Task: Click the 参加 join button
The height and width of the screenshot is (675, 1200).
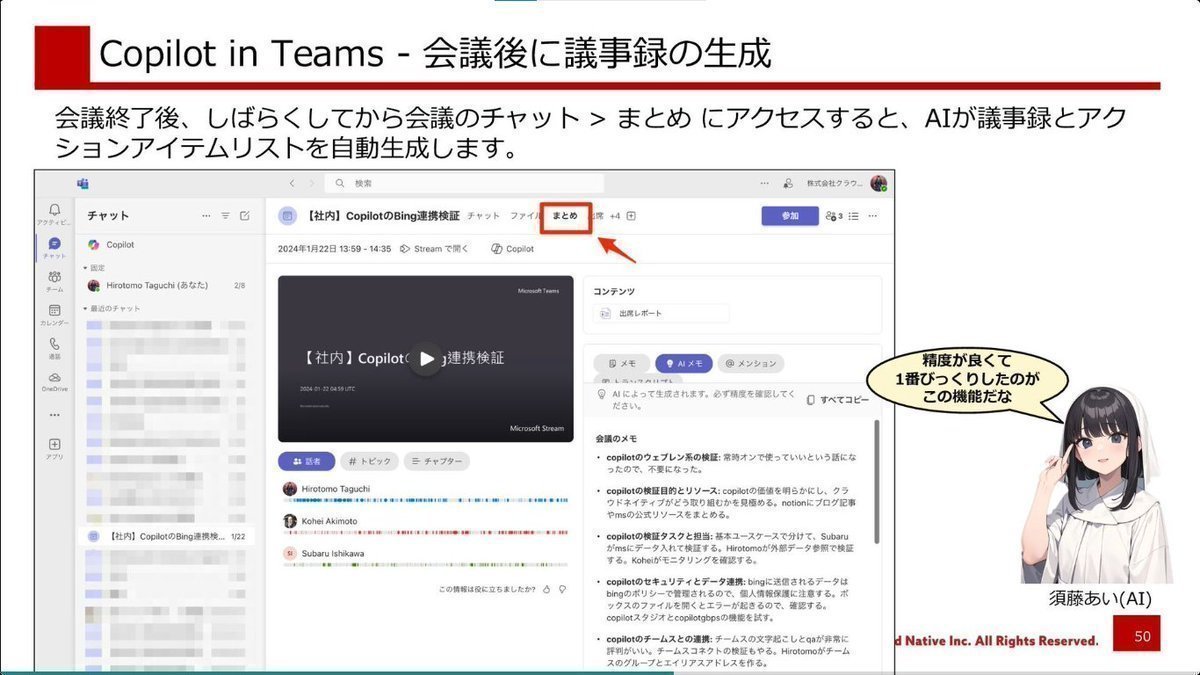Action: (790, 215)
